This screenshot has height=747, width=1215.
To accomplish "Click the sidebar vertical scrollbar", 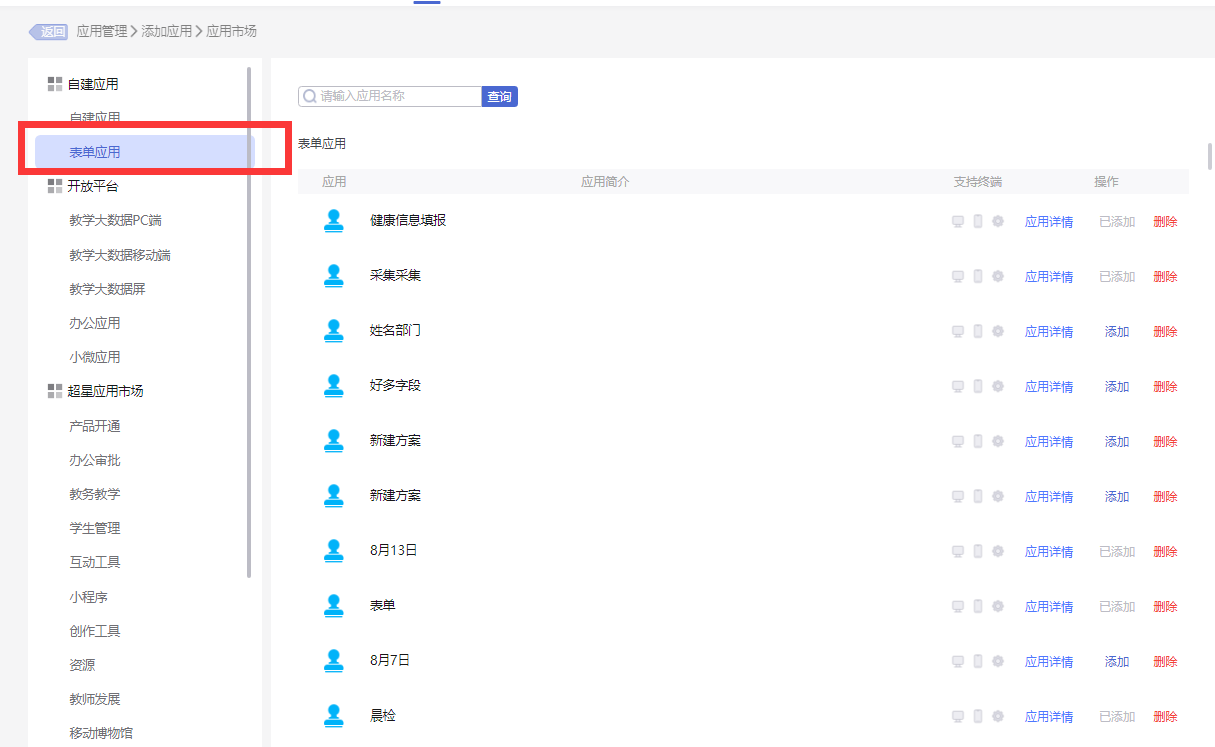I will click(249, 321).
